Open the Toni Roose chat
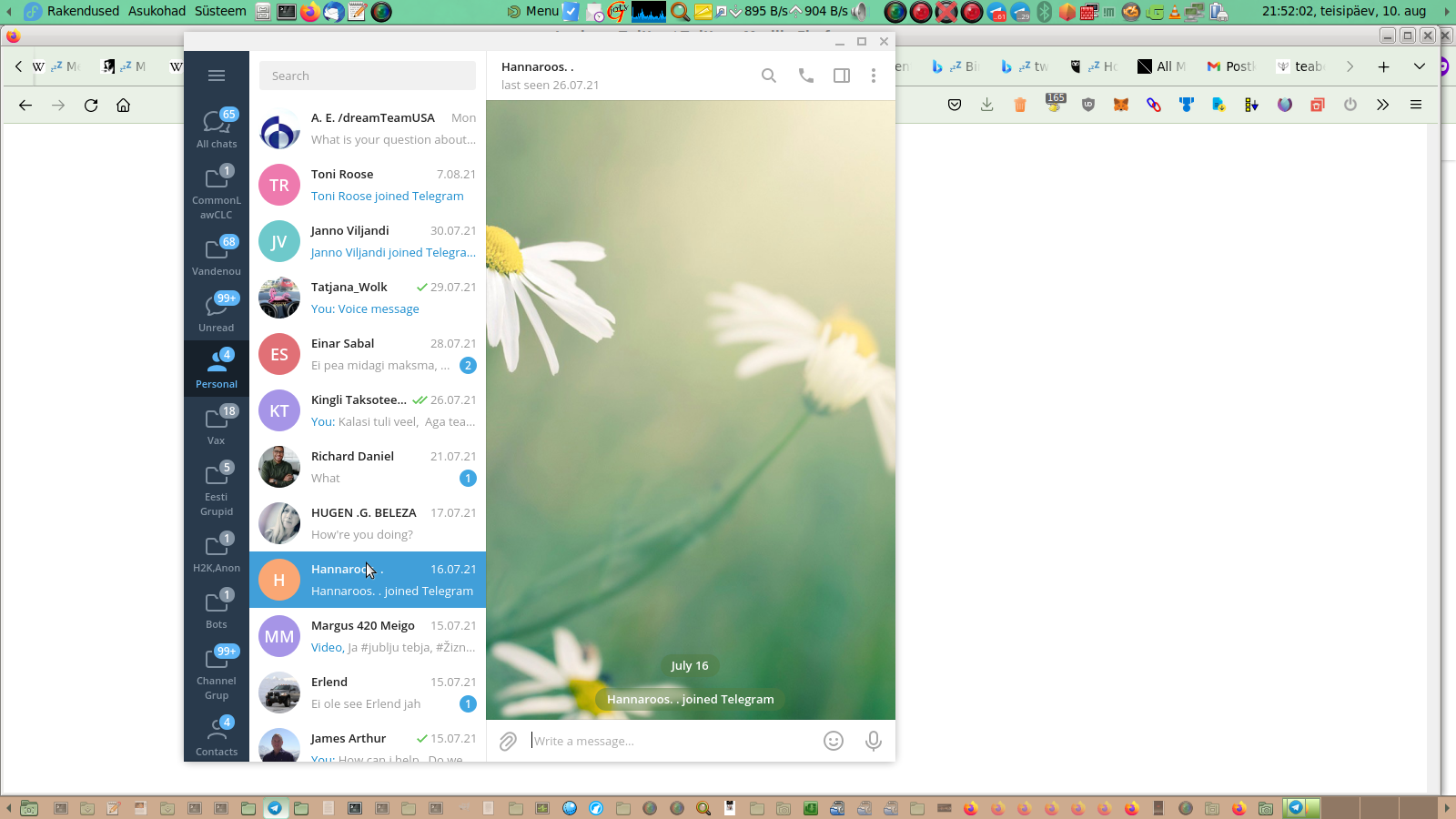 pos(368,185)
